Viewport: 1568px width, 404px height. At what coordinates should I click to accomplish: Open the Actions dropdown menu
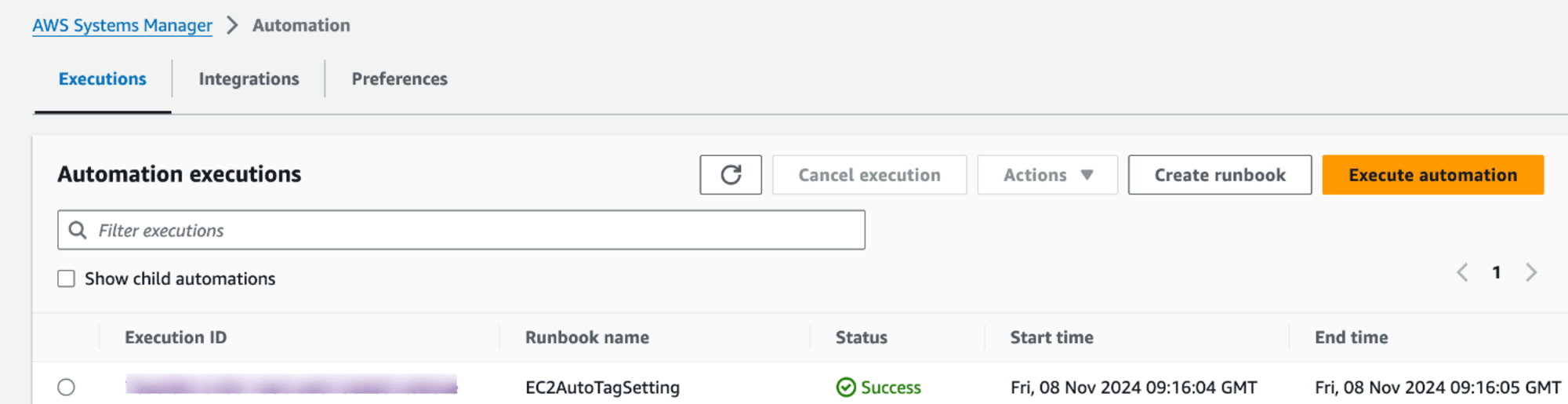pyautogui.click(x=1047, y=175)
